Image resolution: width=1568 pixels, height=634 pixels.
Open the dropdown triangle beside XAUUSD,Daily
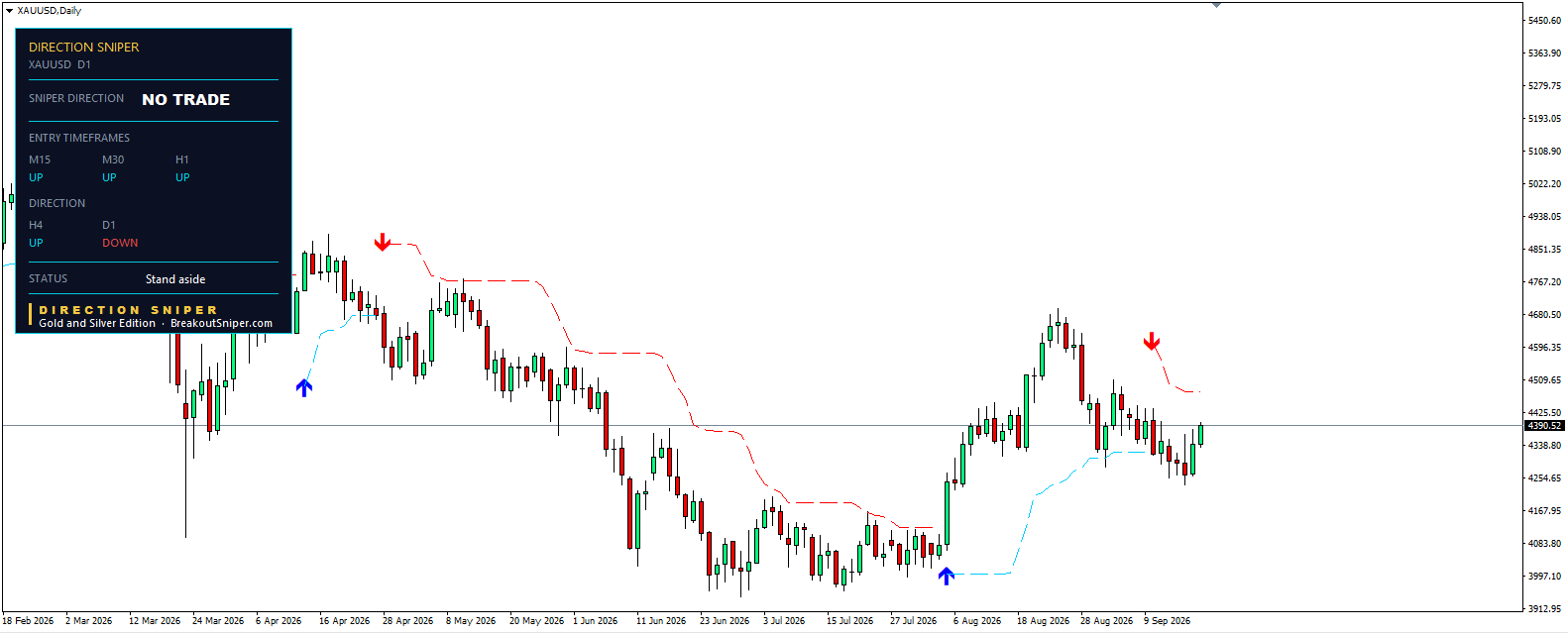[9, 11]
